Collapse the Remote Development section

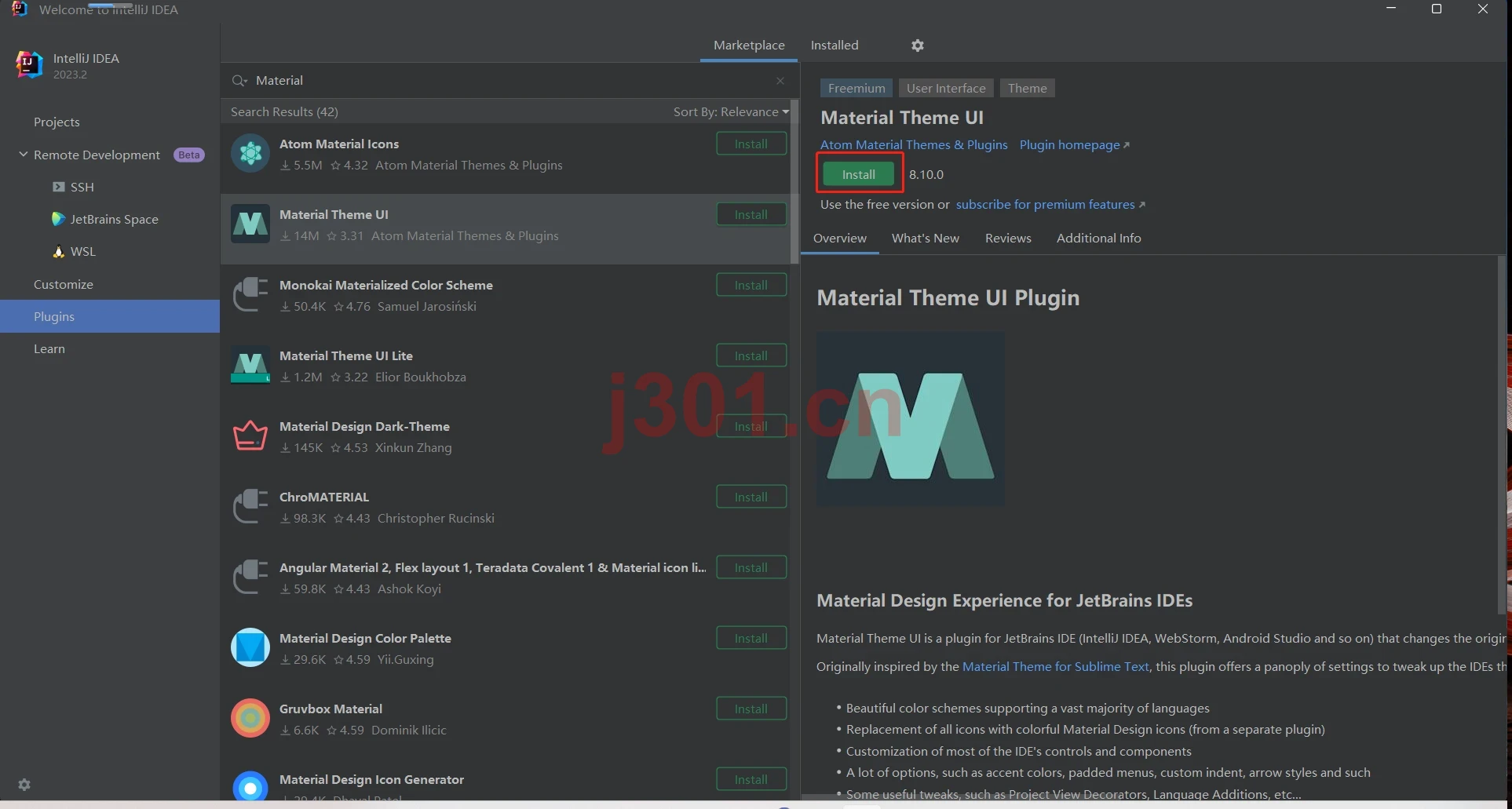pos(23,155)
